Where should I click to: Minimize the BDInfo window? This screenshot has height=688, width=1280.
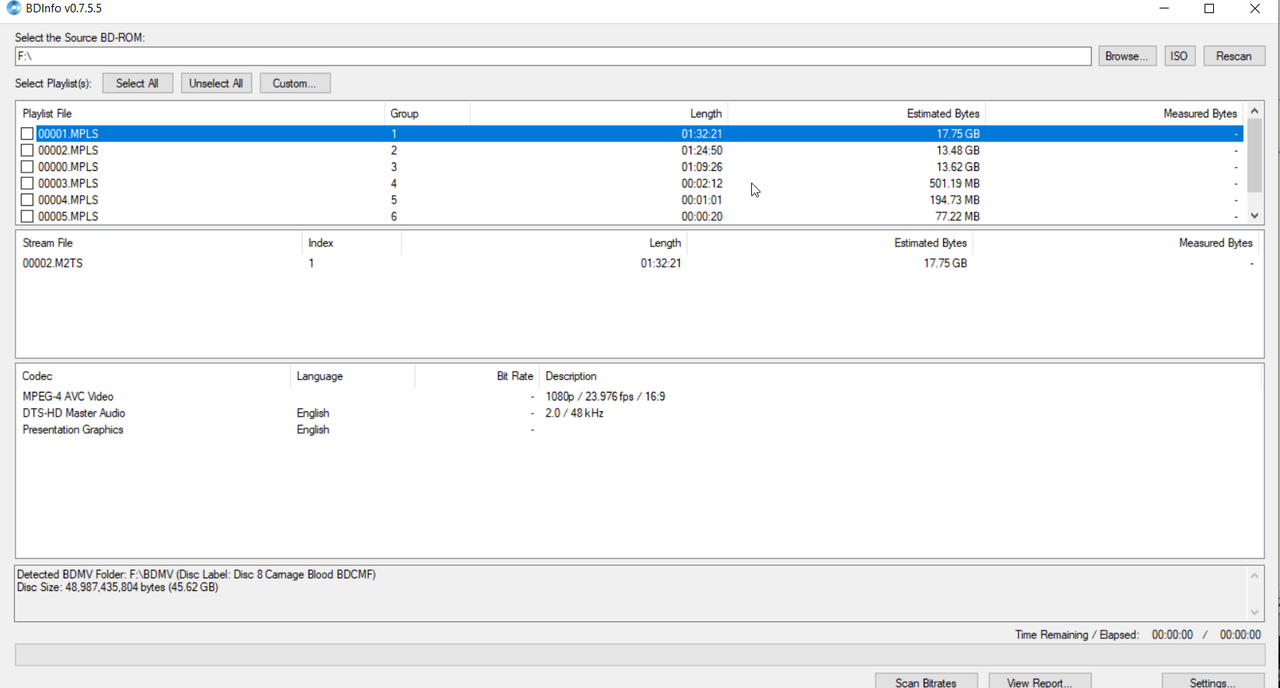coord(1164,9)
